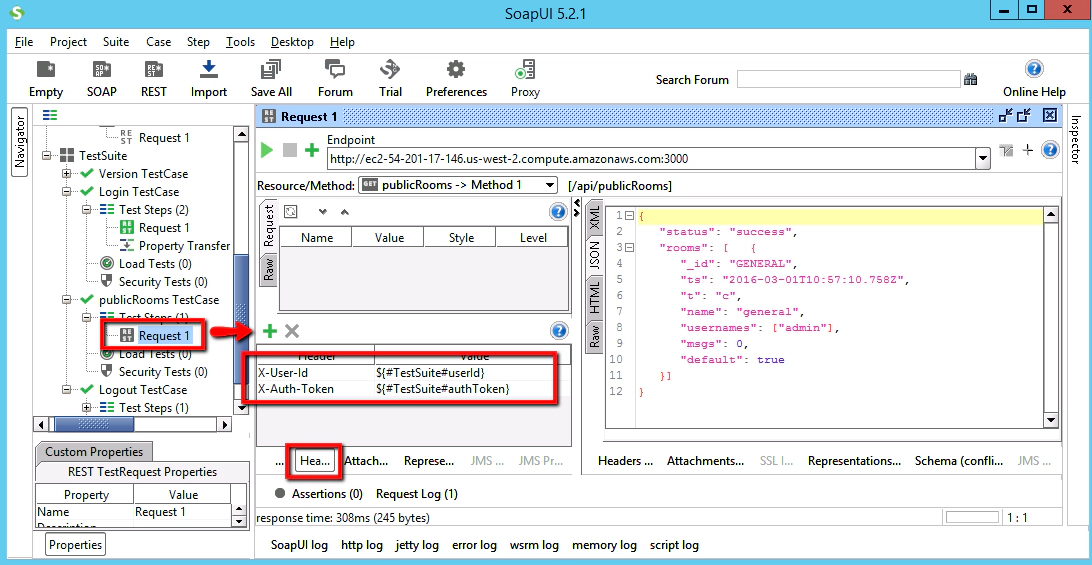1092x565 pixels.
Task: Open the Navigator side tab
Action: pyautogui.click(x=20, y=142)
